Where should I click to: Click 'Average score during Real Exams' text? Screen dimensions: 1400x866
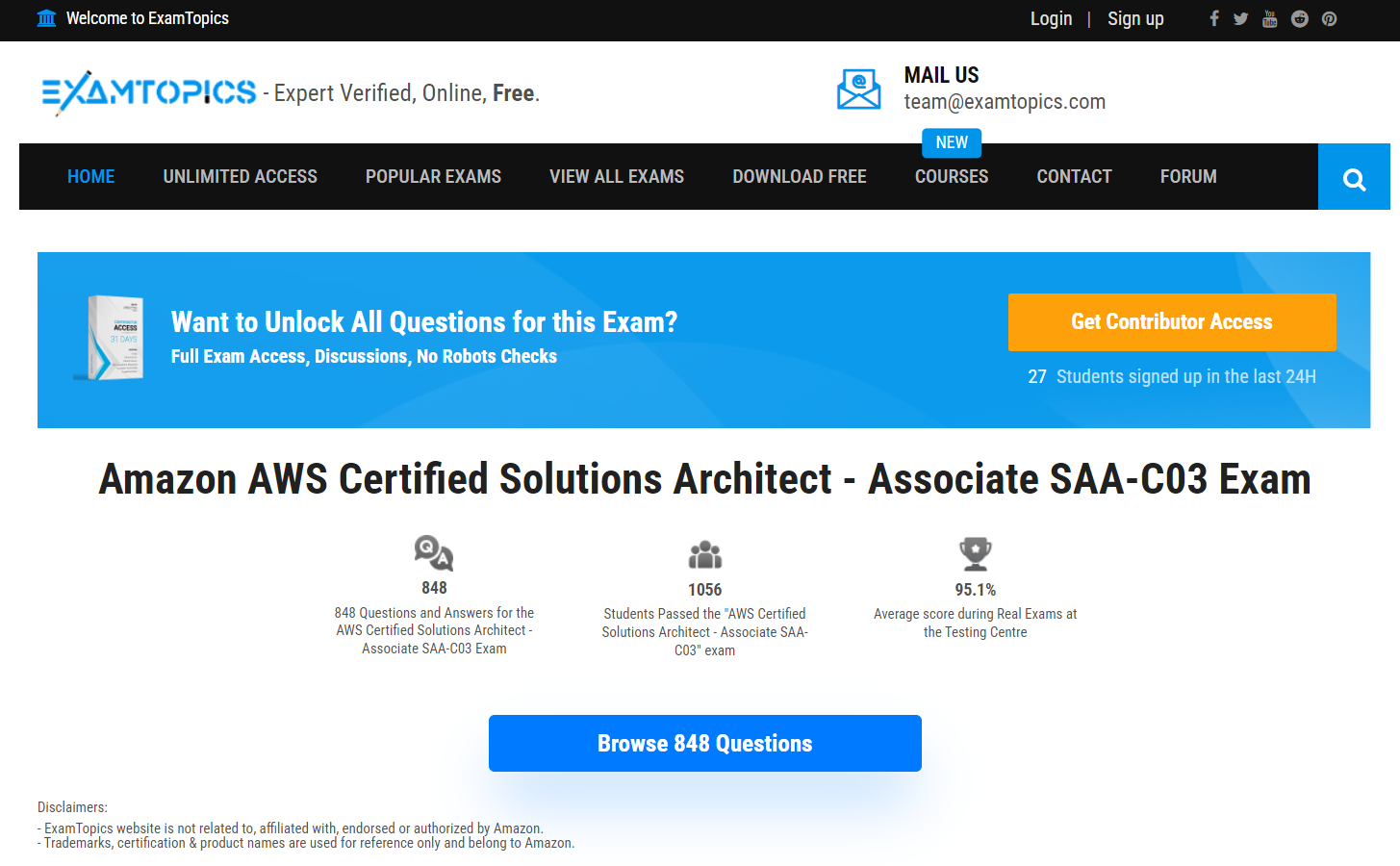click(x=976, y=623)
